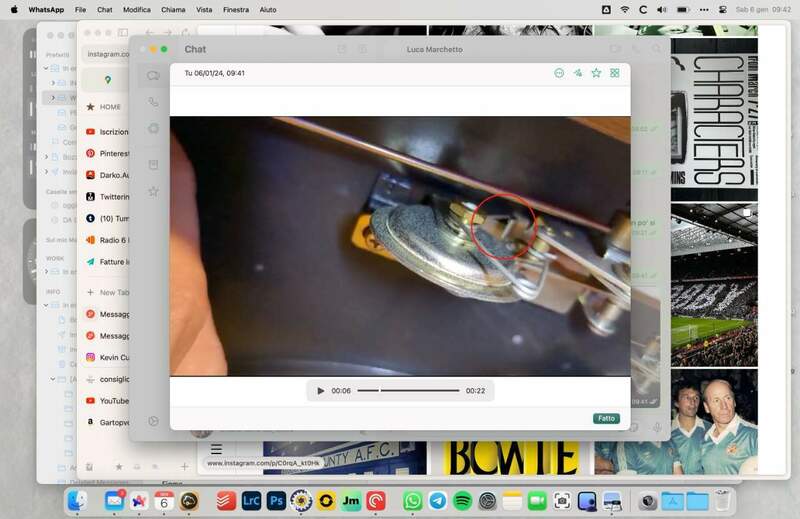
Task: Open the bottom sidebar icon in WhatsApp
Action: pyautogui.click(x=153, y=421)
